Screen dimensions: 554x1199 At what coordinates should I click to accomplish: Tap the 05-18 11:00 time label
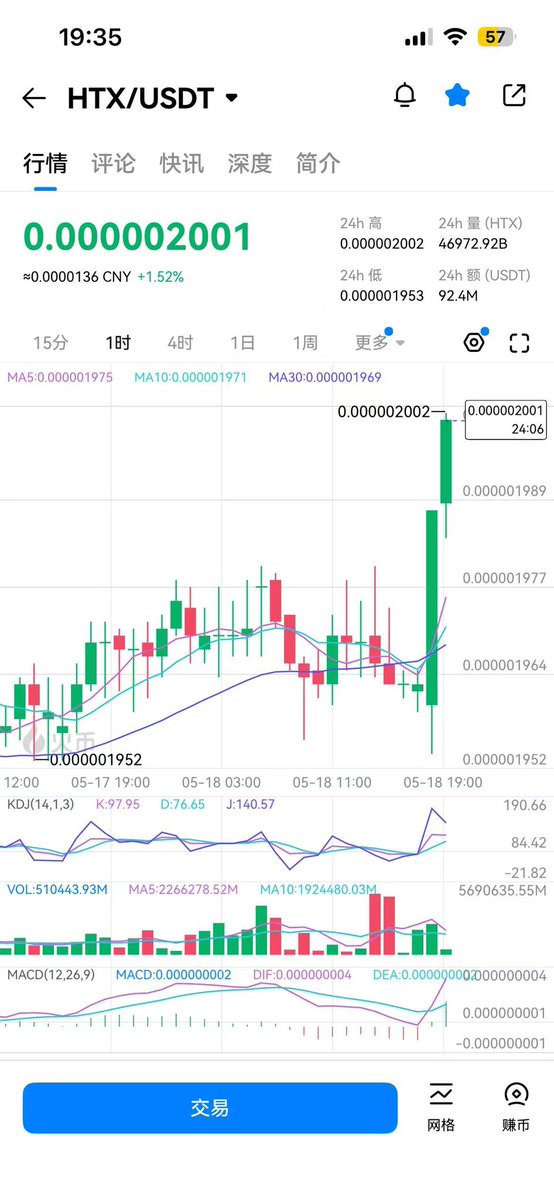point(332,783)
